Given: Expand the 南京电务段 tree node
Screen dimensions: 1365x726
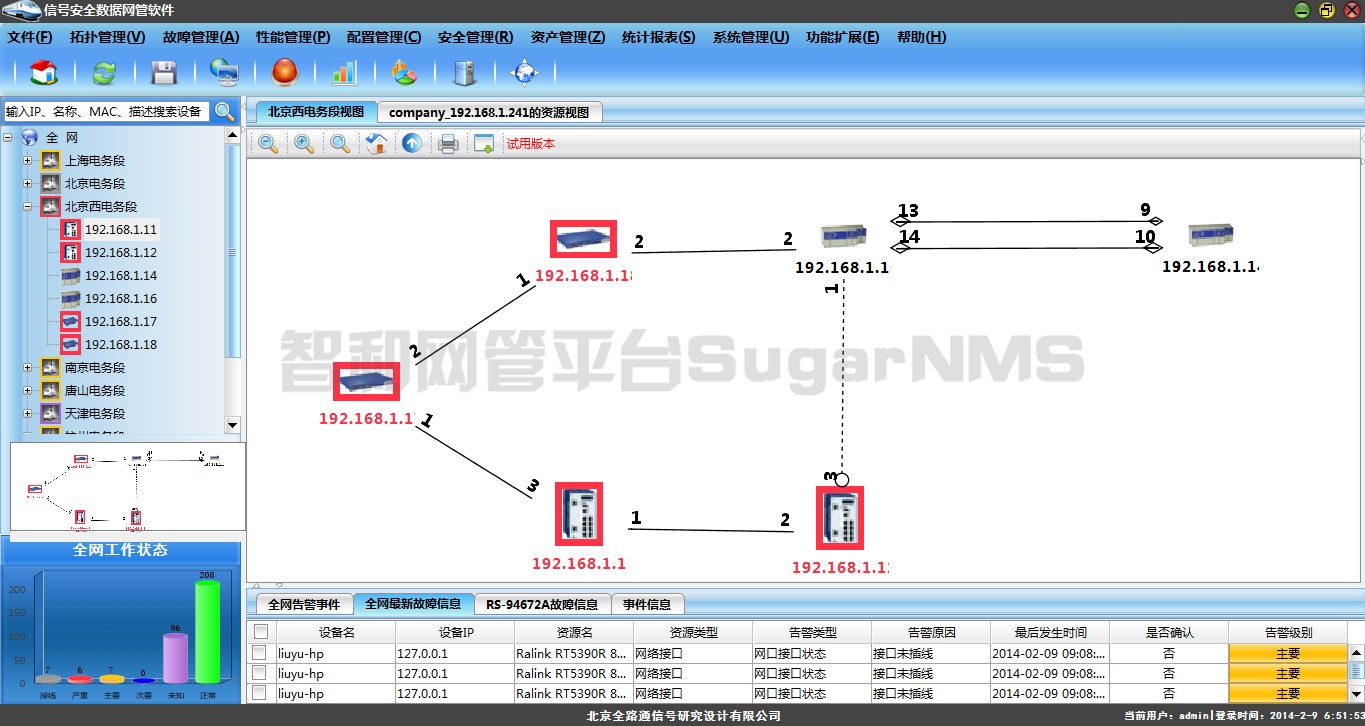Looking at the screenshot, I should 28,368.
